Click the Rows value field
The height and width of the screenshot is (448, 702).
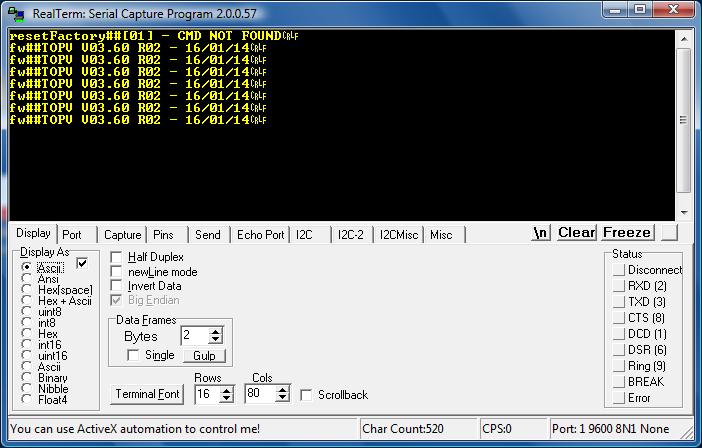[208, 394]
